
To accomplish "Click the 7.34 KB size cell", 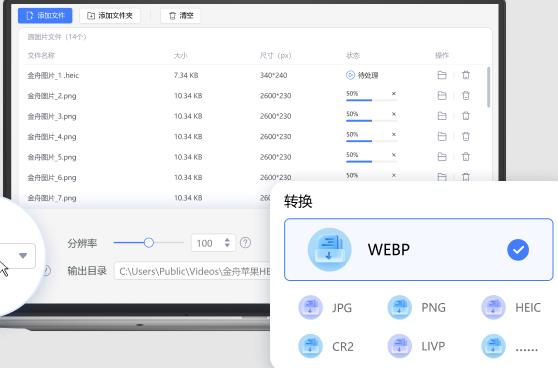I will point(186,75).
